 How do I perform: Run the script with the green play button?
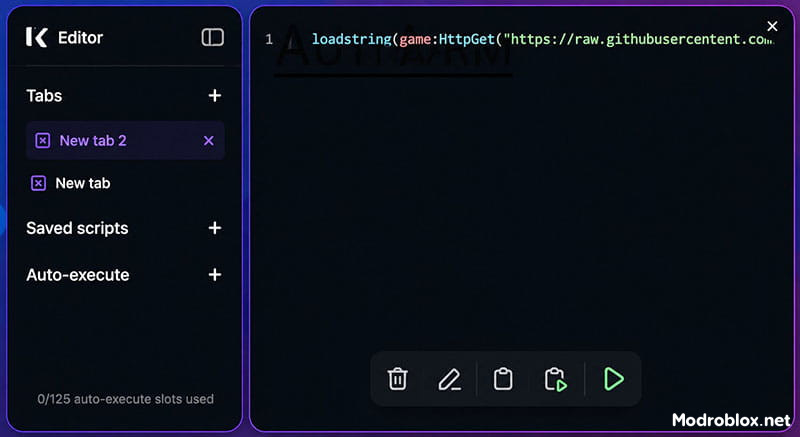click(613, 379)
